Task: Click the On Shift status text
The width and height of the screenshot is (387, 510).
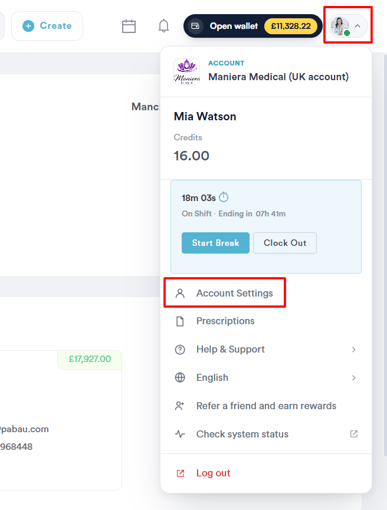Action: coord(197,214)
